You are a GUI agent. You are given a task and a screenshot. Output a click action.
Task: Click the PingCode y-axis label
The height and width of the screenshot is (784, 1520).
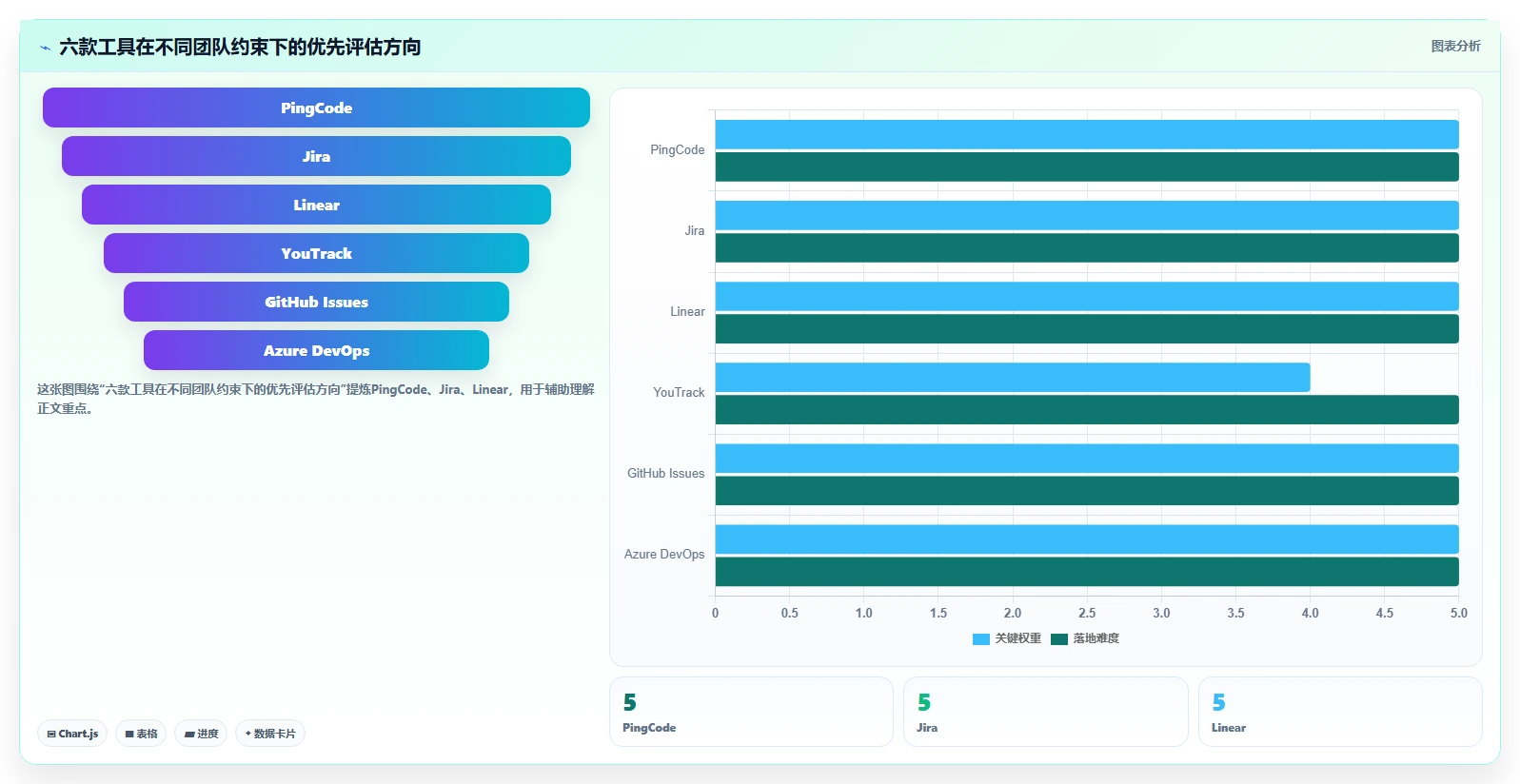tap(677, 150)
